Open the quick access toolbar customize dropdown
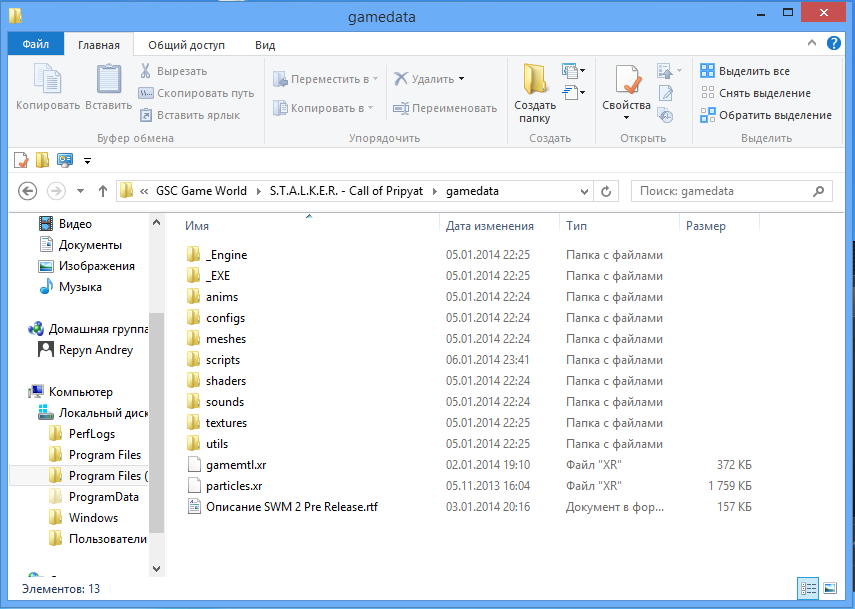The width and height of the screenshot is (855, 609). [x=87, y=161]
